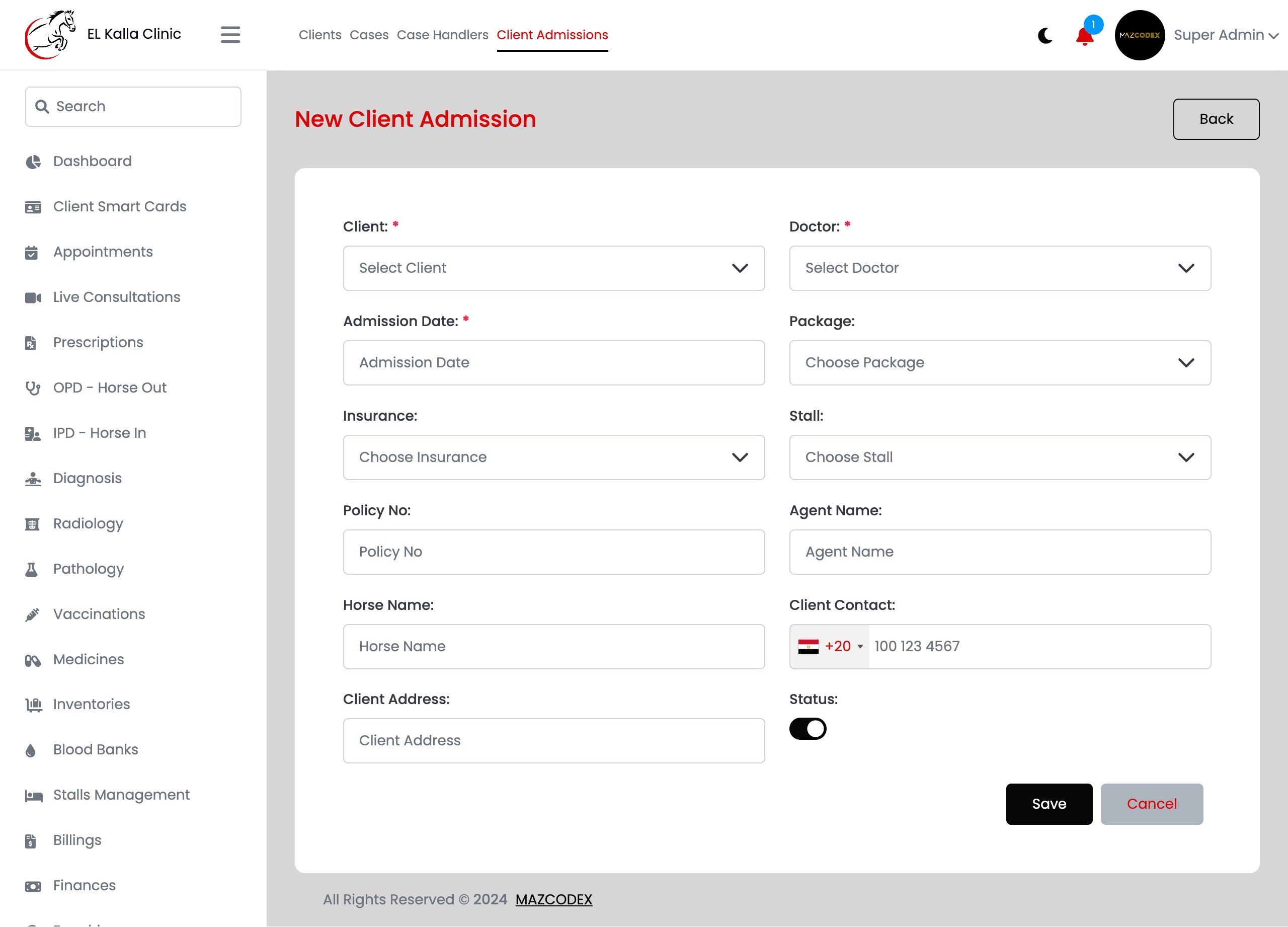The image size is (1288, 927).
Task: Toggle dark mode moon icon
Action: click(1045, 35)
